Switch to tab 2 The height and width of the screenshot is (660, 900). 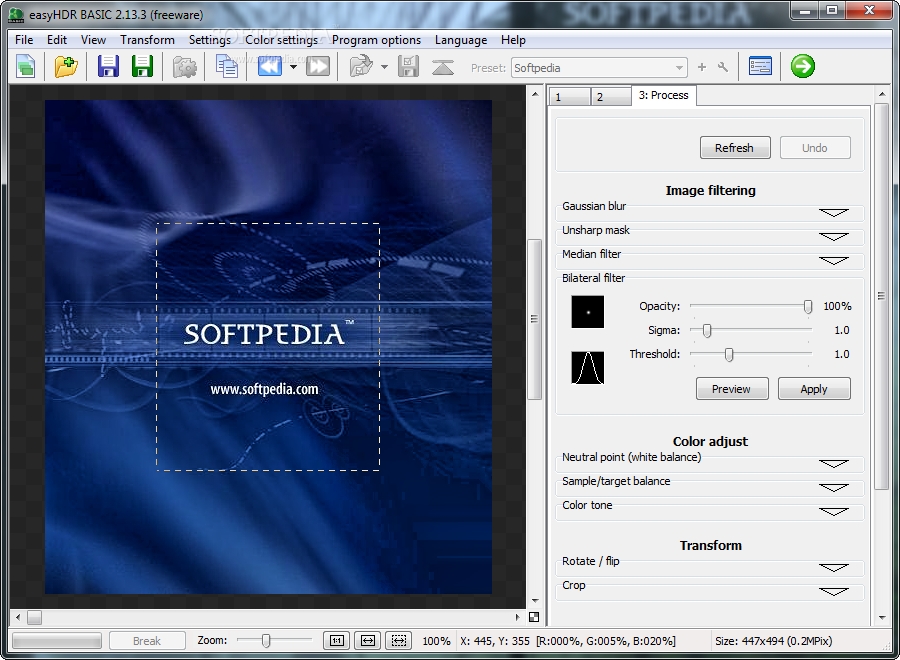click(x=611, y=96)
